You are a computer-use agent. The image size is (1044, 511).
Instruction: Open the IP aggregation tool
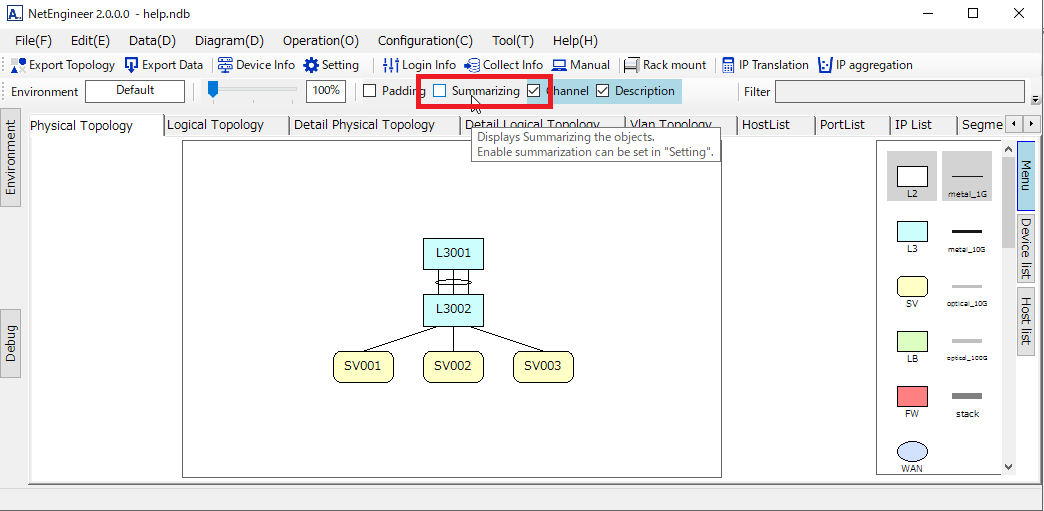point(825,65)
